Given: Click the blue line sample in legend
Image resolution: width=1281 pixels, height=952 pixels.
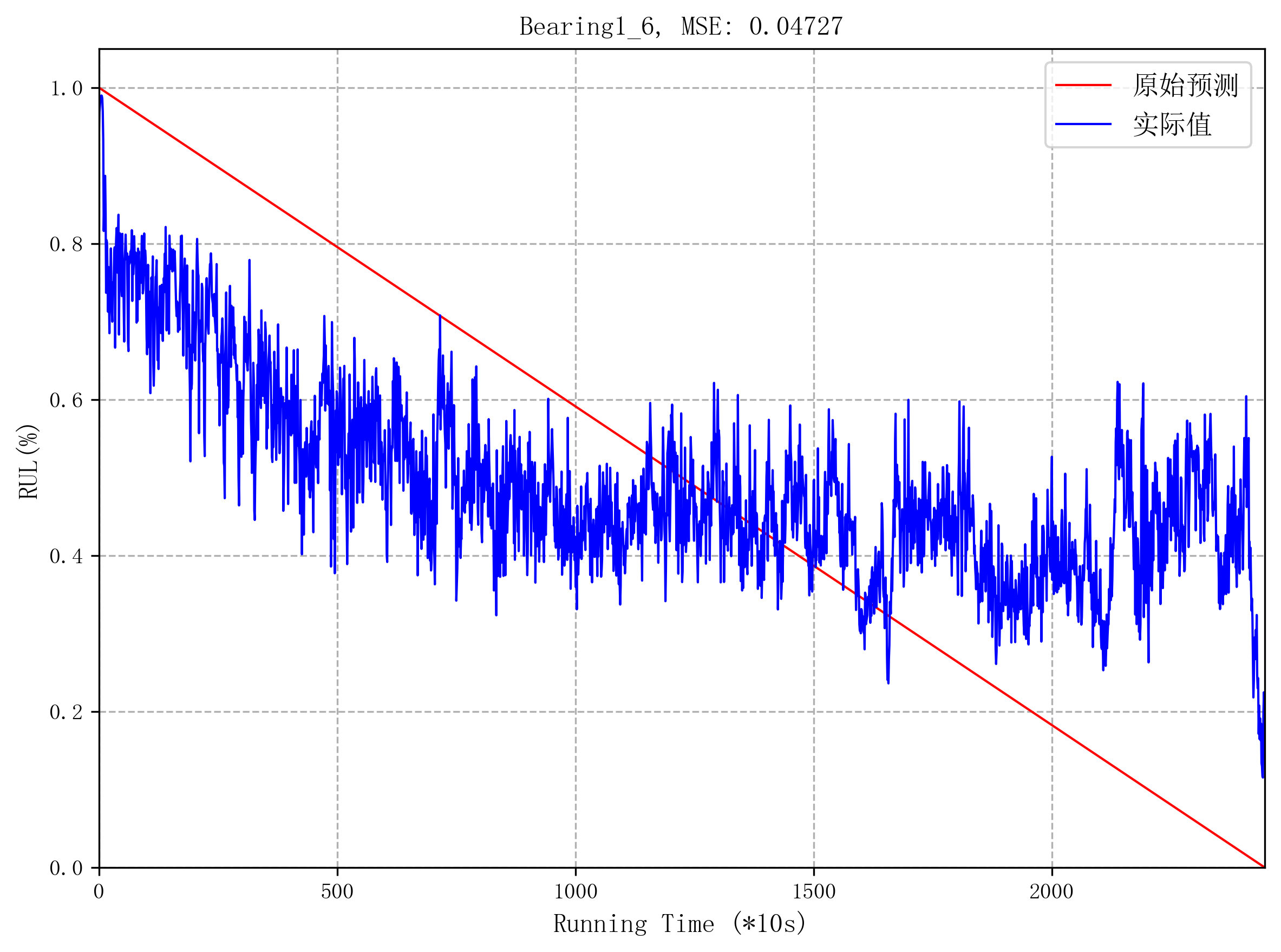Looking at the screenshot, I should tap(1083, 124).
